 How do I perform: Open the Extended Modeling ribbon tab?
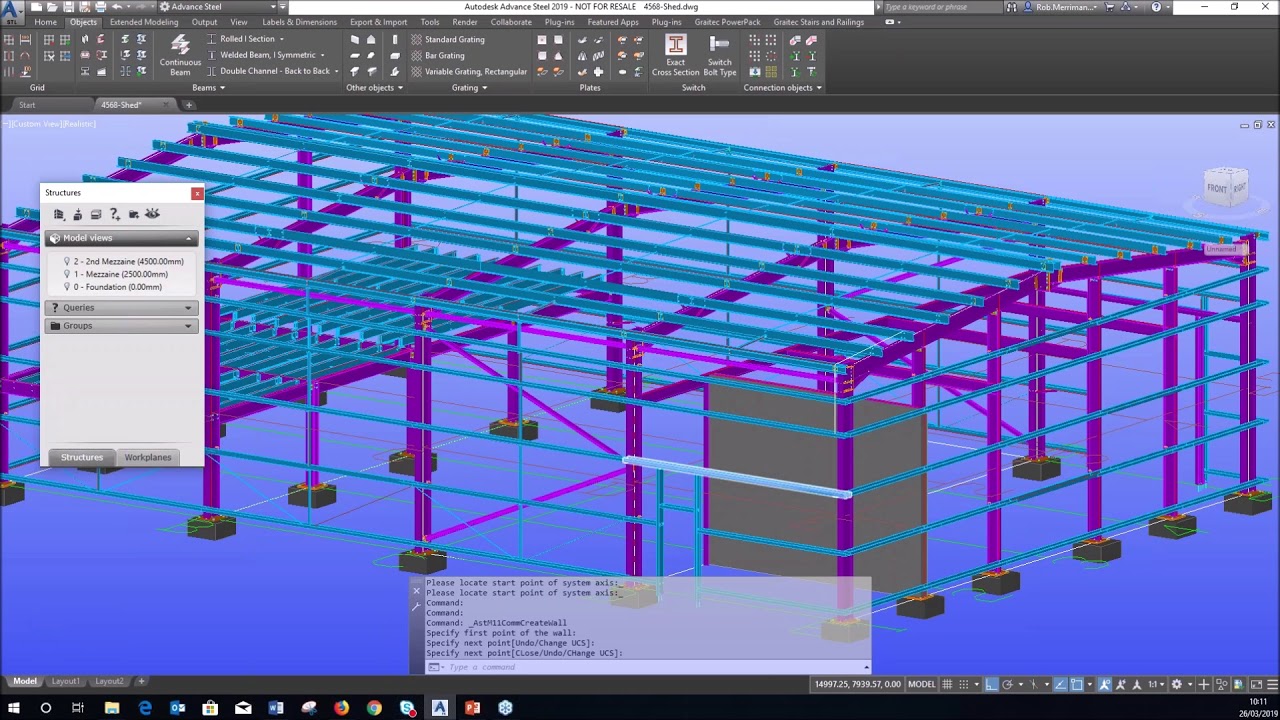tap(144, 22)
